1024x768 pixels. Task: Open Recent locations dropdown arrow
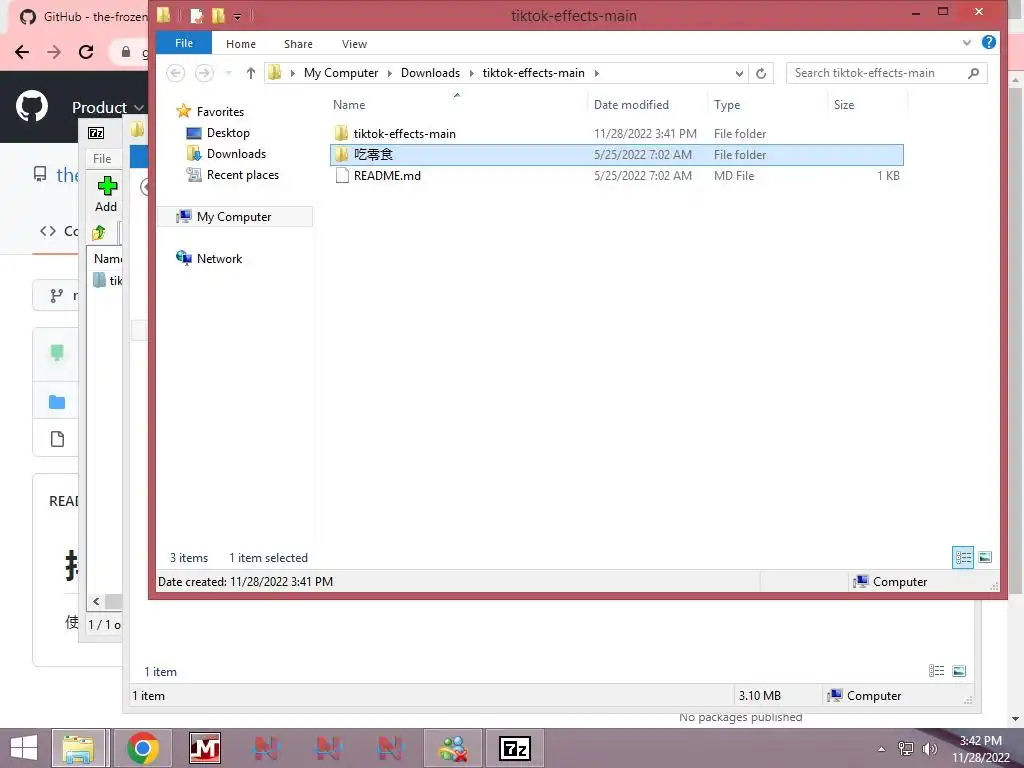pyautogui.click(x=229, y=73)
